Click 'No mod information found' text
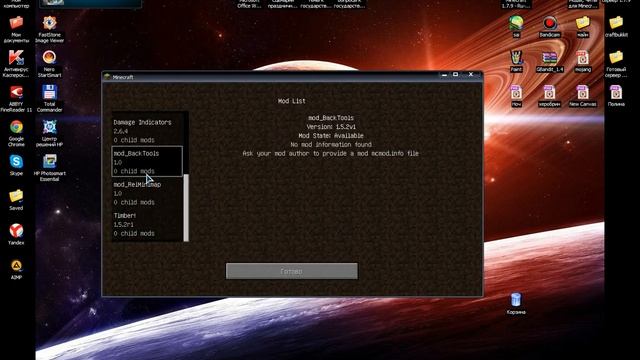Image resolution: width=640 pixels, height=360 pixels. (331, 144)
